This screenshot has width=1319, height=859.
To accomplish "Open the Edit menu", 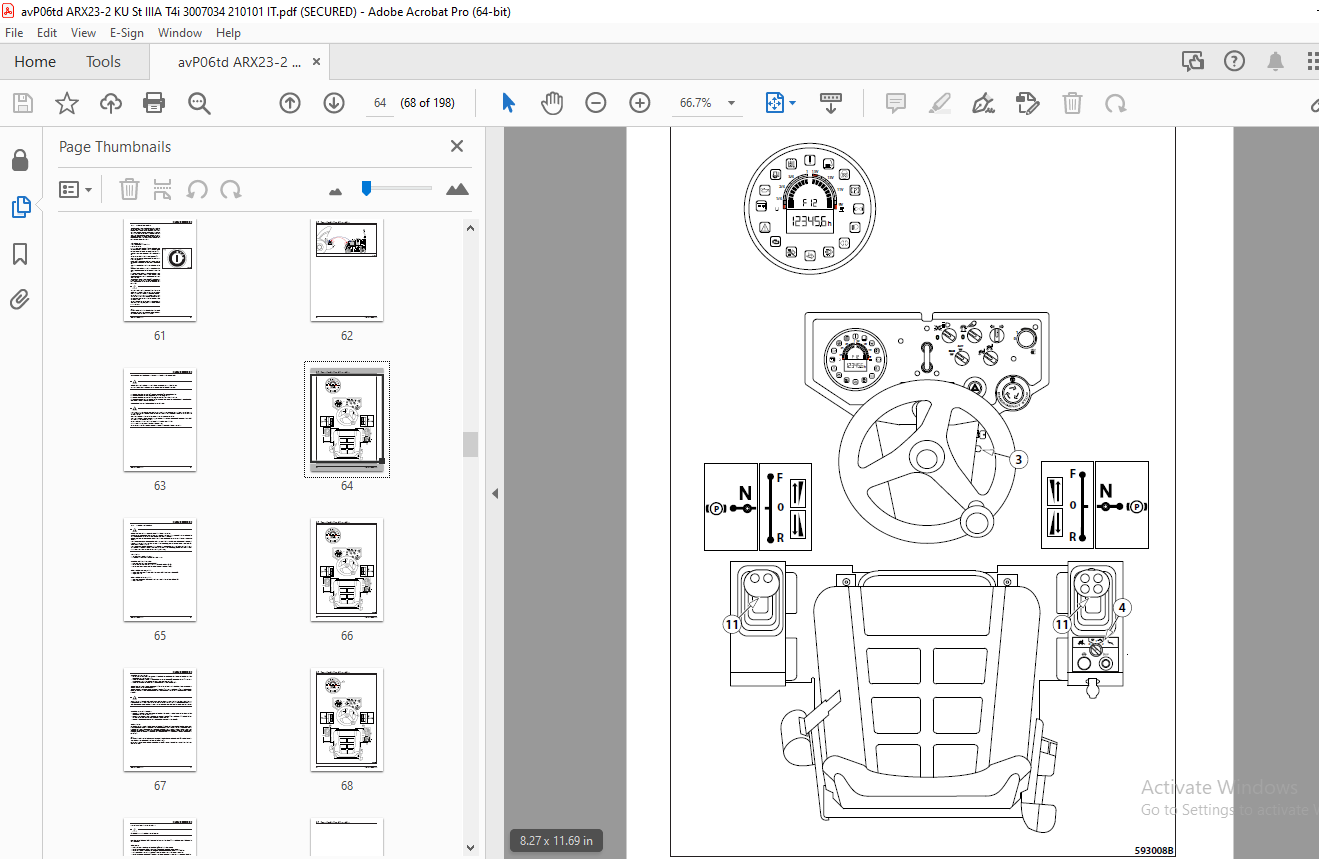I will (47, 33).
